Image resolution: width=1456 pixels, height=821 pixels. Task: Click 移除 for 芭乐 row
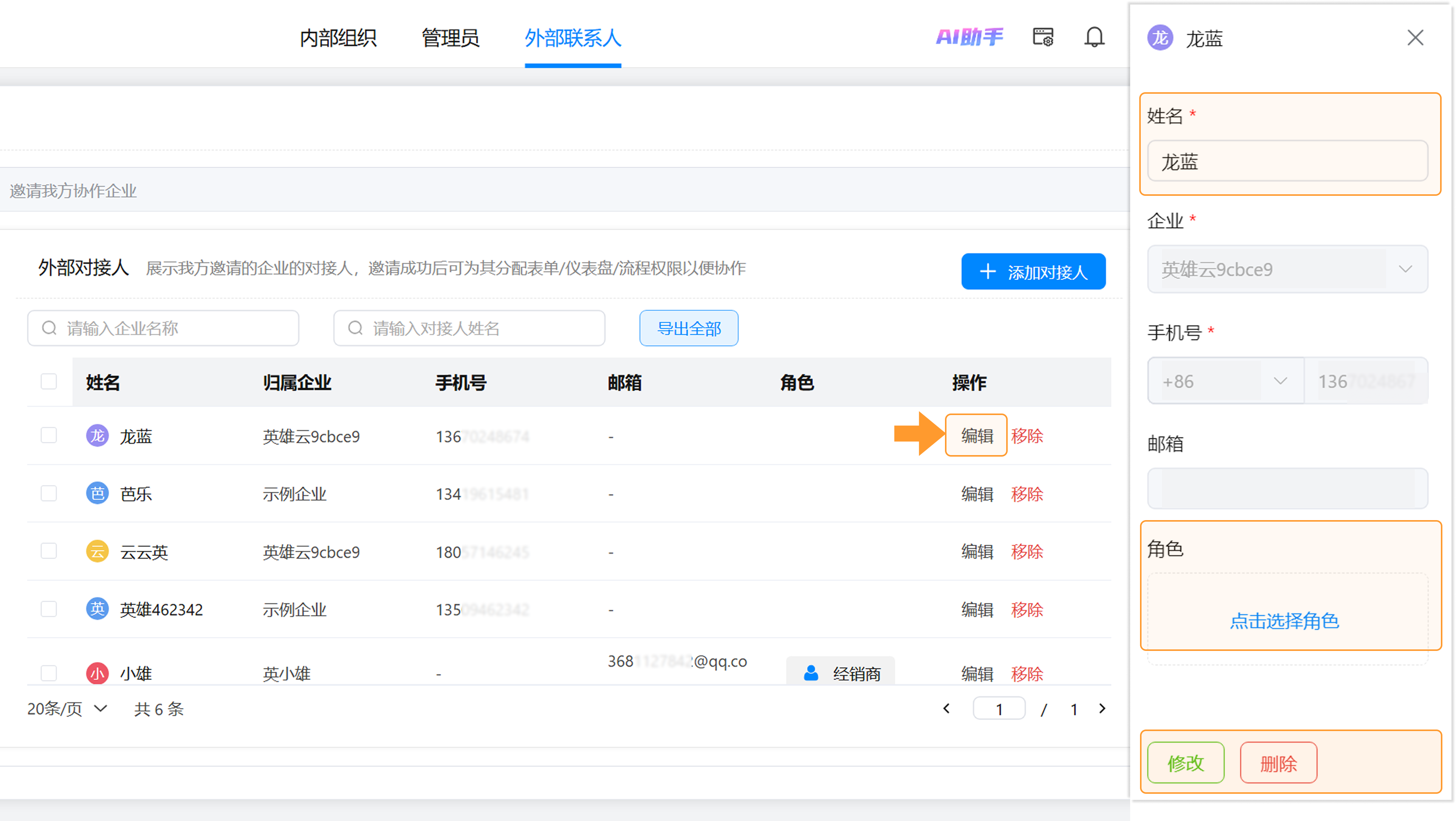click(x=1027, y=493)
